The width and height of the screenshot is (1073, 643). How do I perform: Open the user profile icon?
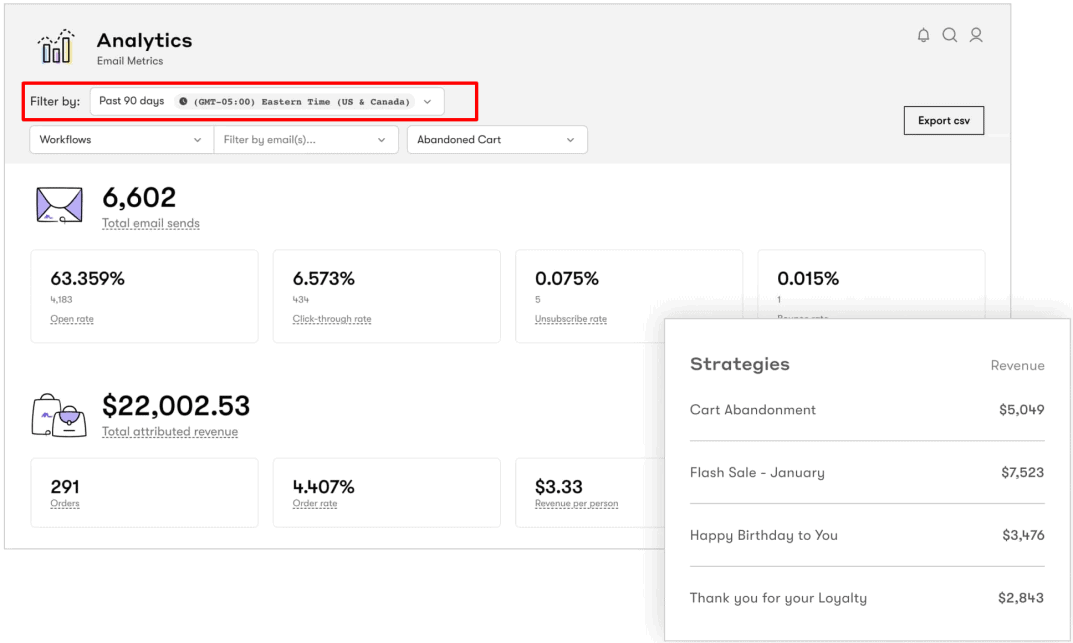[x=976, y=35]
